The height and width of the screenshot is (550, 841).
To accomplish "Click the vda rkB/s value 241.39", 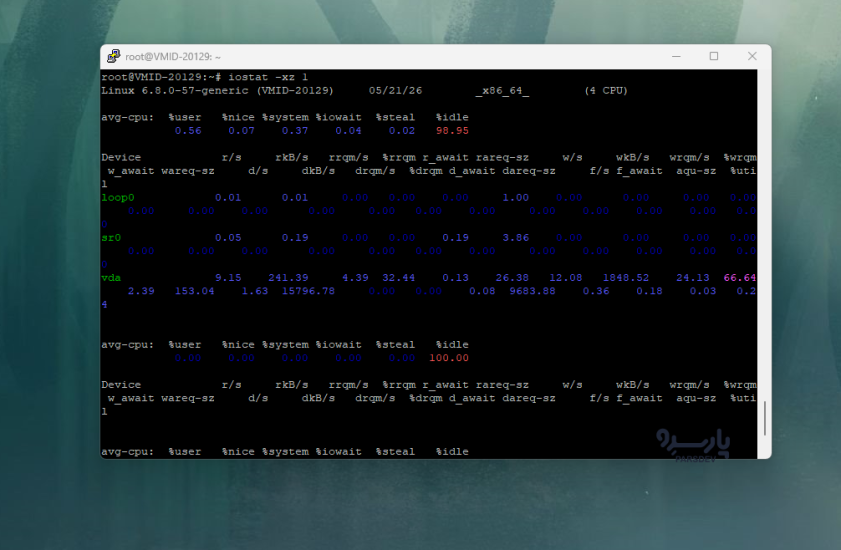I will pyautogui.click(x=288, y=278).
